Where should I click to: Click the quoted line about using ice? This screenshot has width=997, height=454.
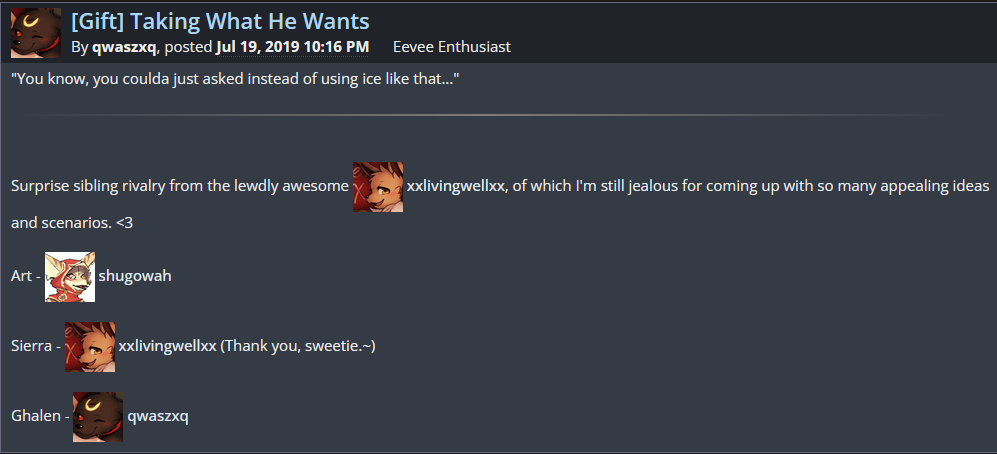235,79
